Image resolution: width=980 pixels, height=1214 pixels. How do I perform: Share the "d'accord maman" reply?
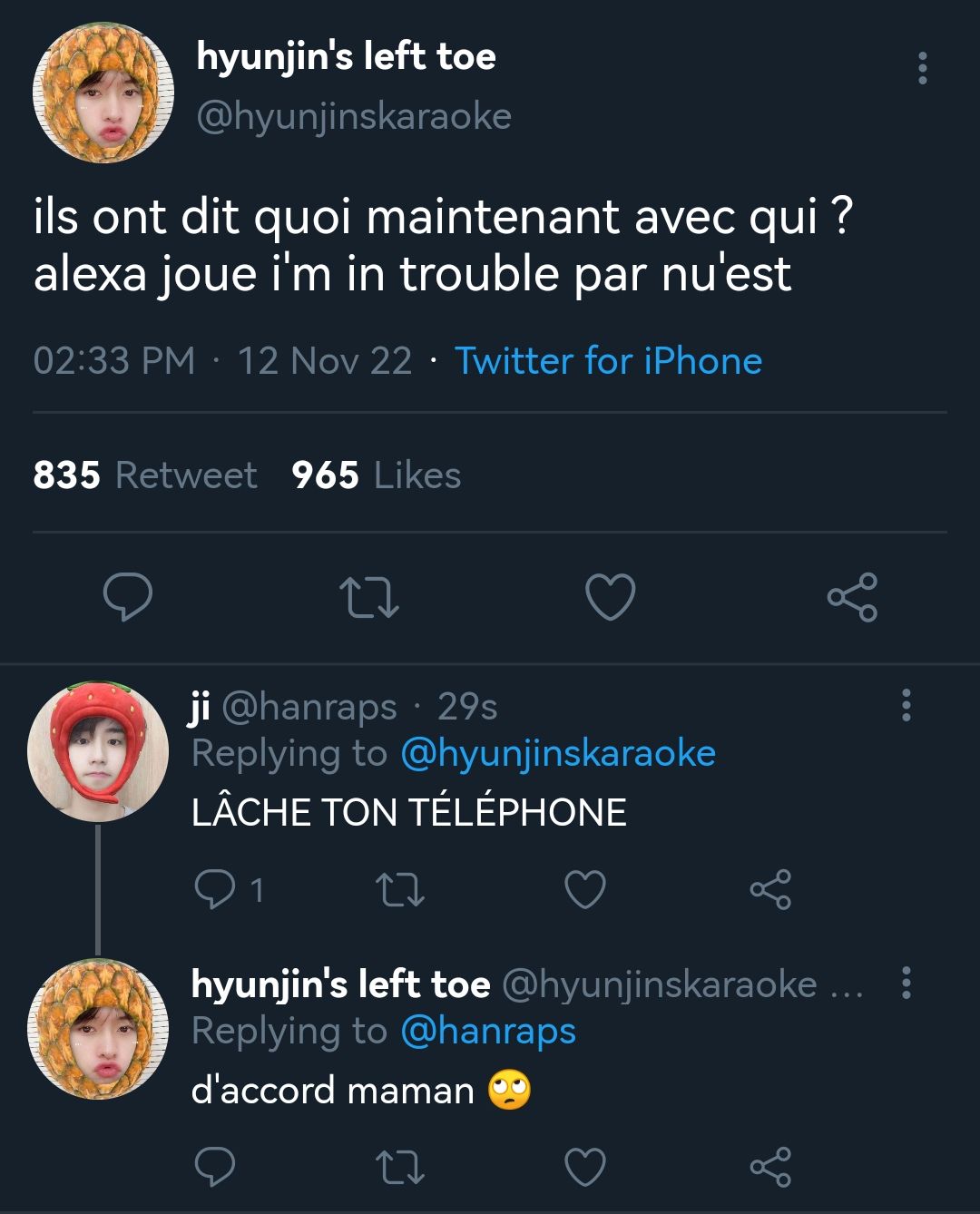[x=770, y=1167]
